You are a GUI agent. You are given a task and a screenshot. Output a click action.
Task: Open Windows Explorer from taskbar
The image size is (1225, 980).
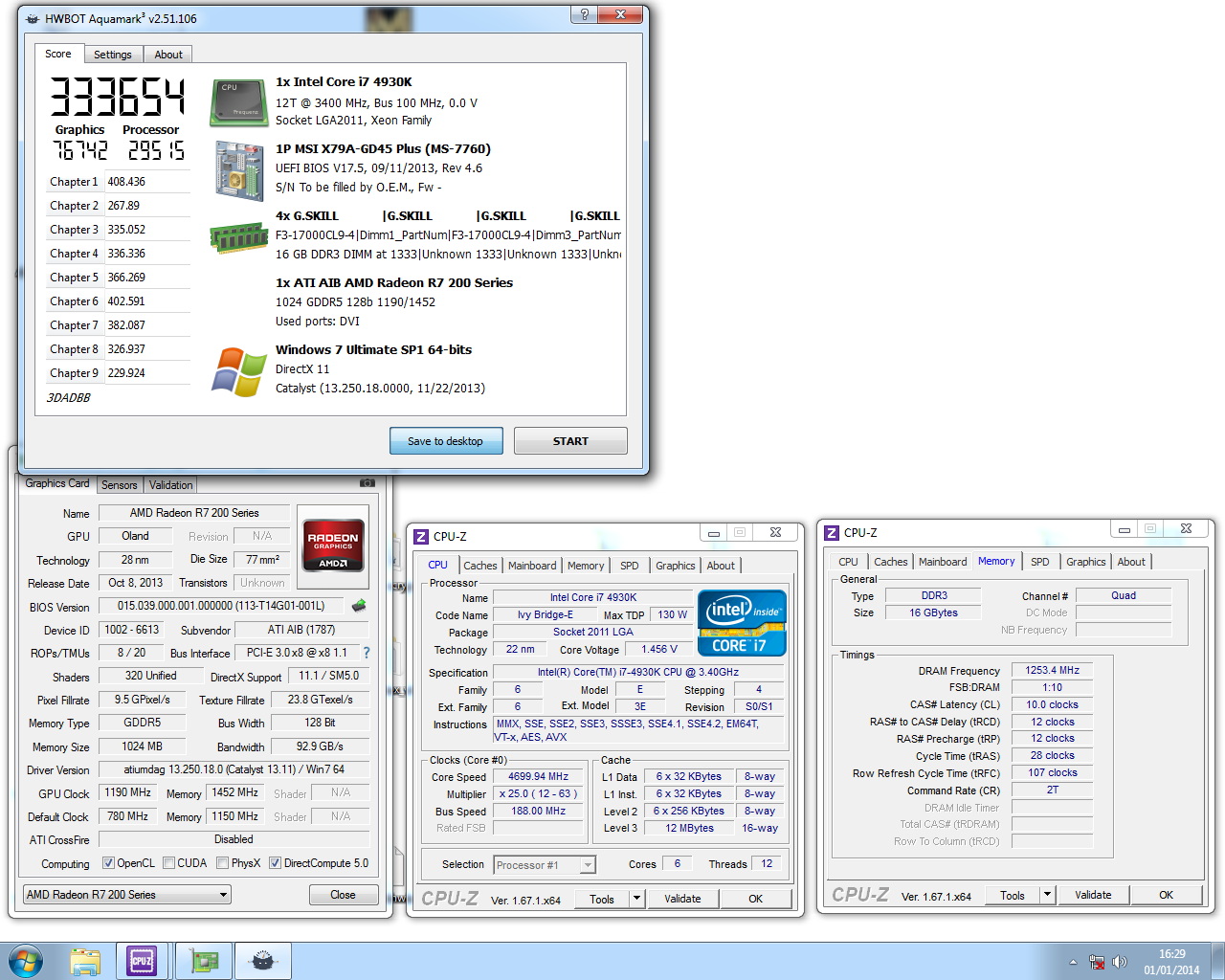[85, 961]
